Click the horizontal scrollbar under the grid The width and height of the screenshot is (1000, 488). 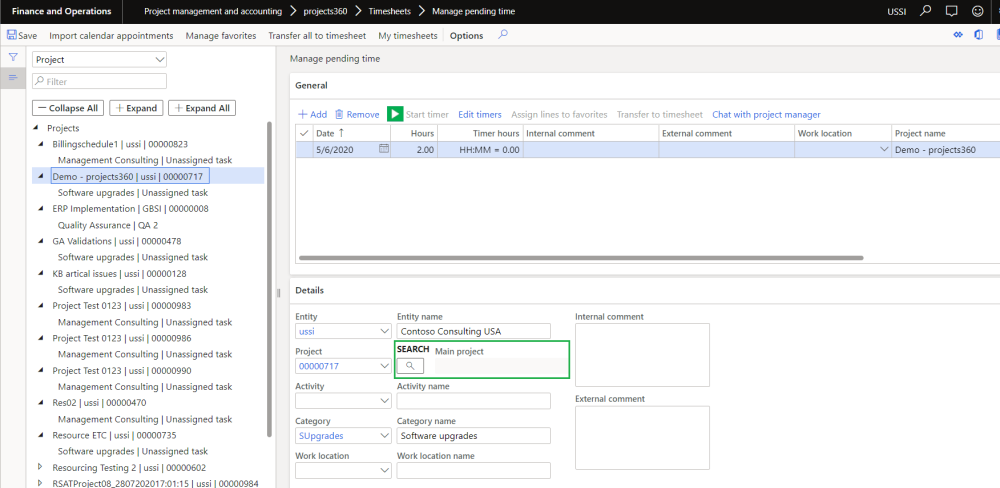click(x=580, y=258)
